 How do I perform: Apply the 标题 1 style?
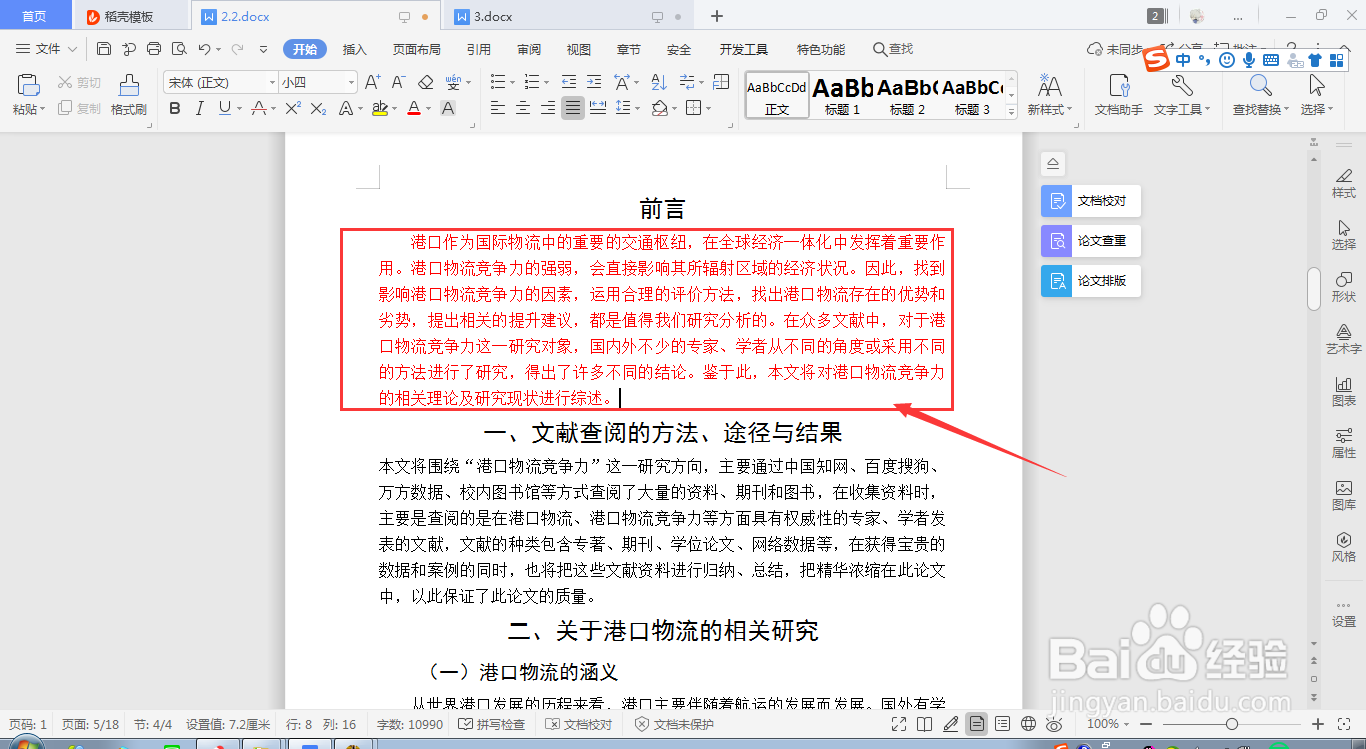pyautogui.click(x=843, y=96)
